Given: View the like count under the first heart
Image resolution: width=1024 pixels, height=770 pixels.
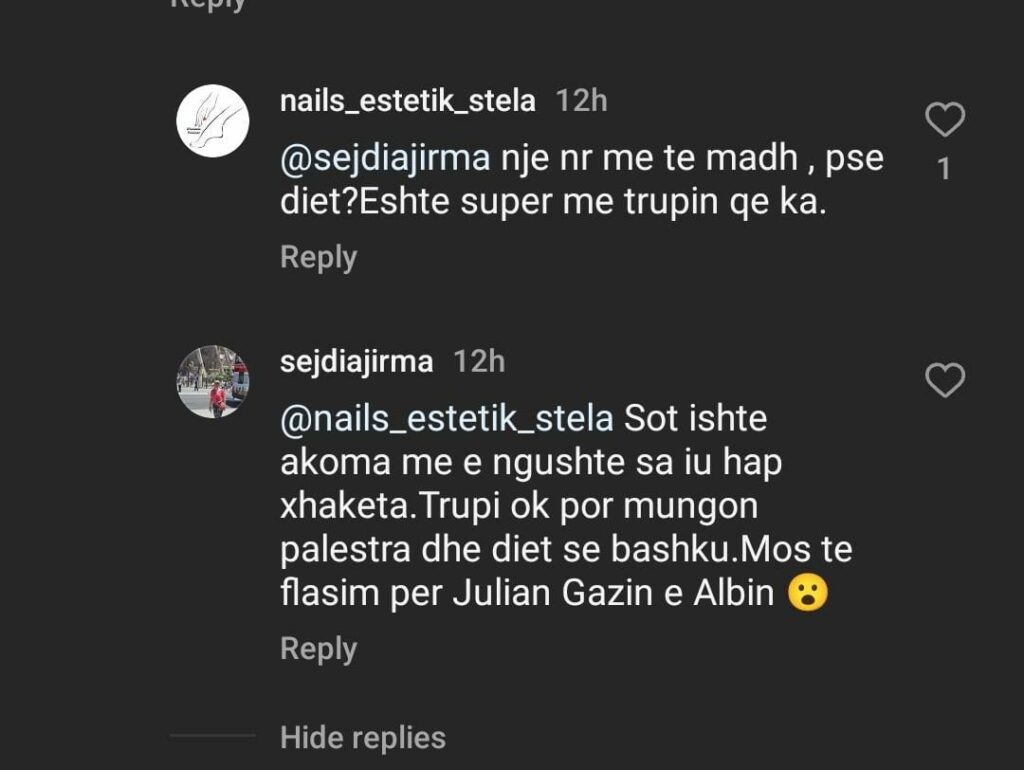Looking at the screenshot, I should (x=944, y=171).
